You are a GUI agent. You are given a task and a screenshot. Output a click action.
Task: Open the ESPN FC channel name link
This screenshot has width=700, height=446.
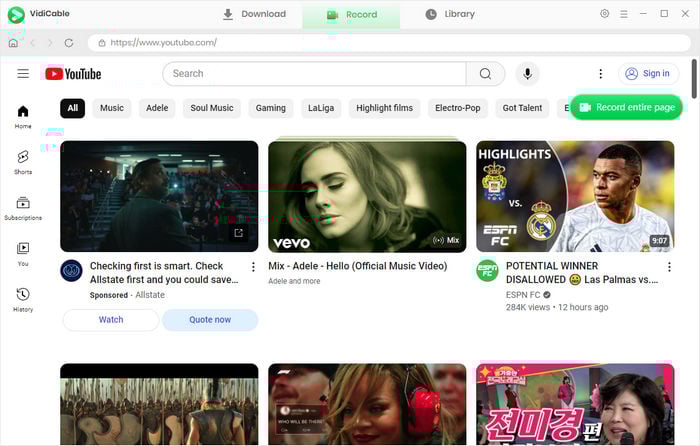(523, 295)
